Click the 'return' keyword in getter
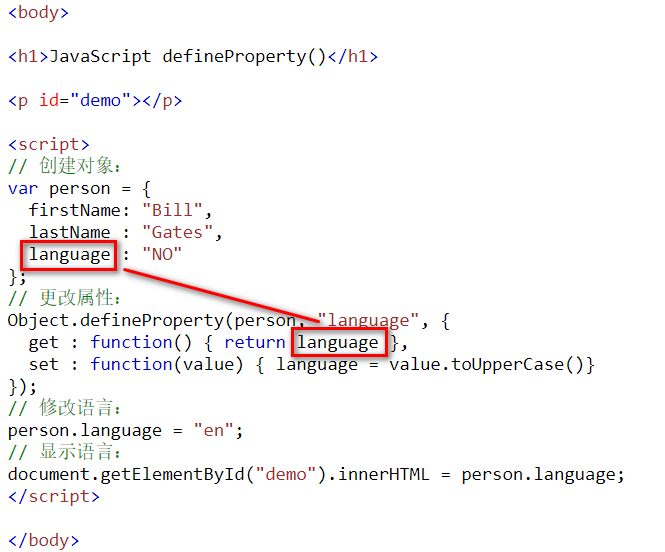 pos(254,343)
